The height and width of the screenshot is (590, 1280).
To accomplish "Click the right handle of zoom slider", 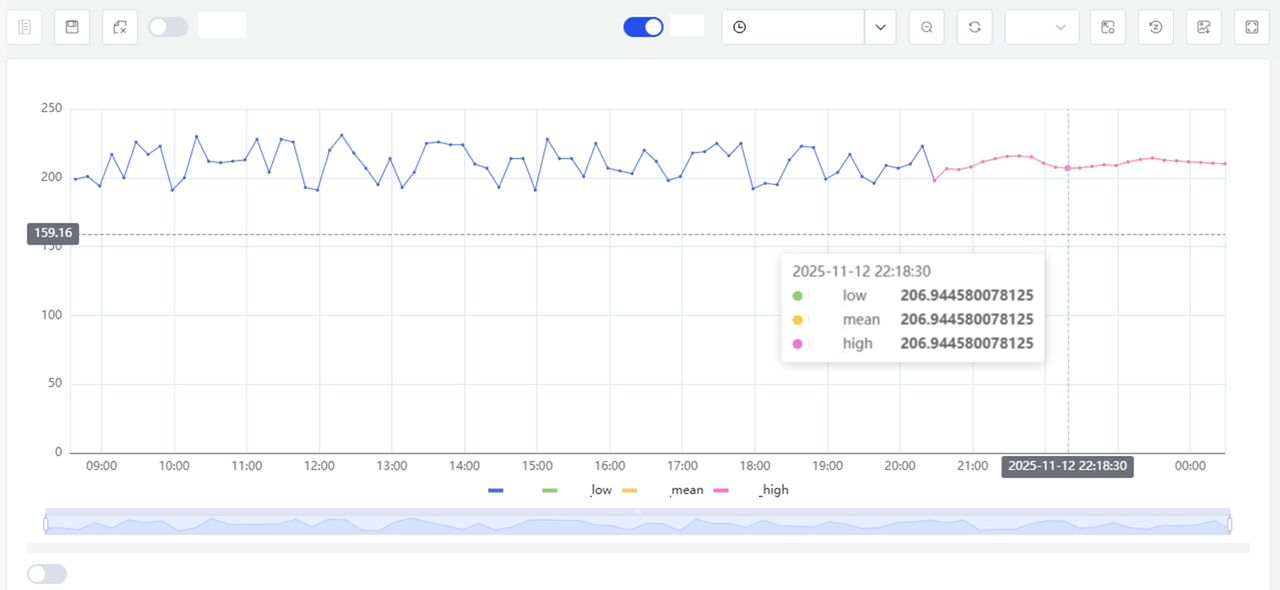I will (1229, 524).
